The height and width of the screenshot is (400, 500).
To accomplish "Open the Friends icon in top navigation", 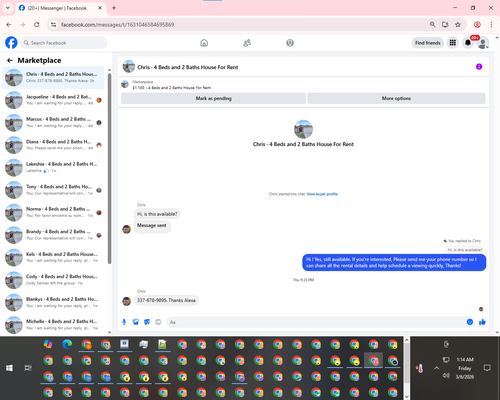I will tap(247, 43).
